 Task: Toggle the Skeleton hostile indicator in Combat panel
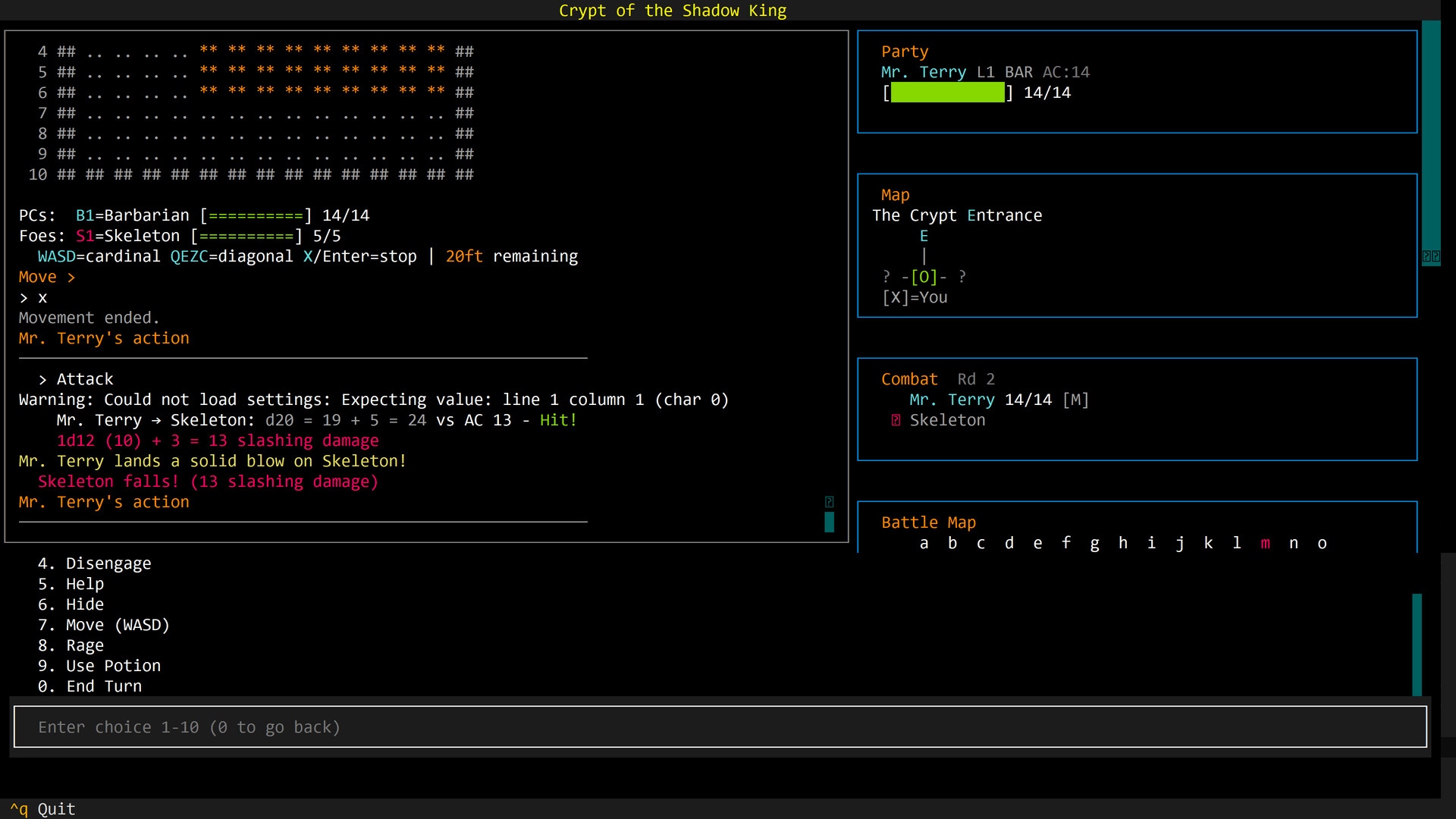pos(896,419)
